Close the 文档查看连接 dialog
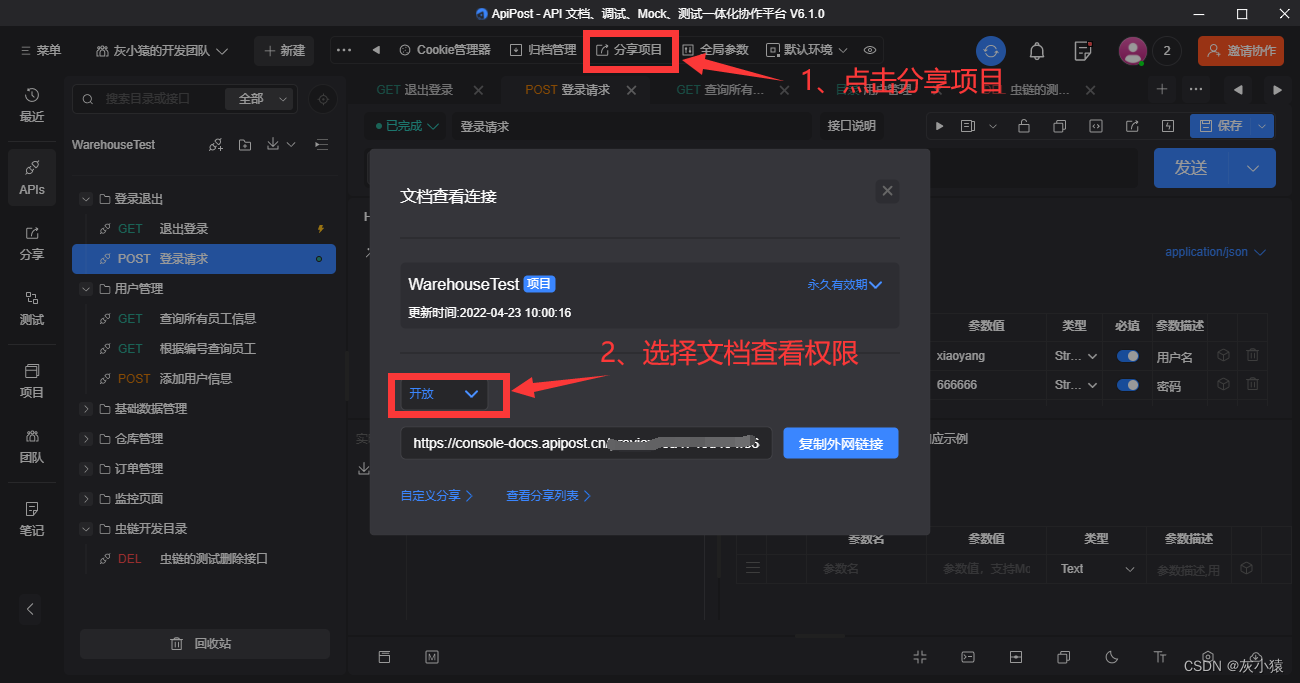1300x683 pixels. tap(887, 192)
